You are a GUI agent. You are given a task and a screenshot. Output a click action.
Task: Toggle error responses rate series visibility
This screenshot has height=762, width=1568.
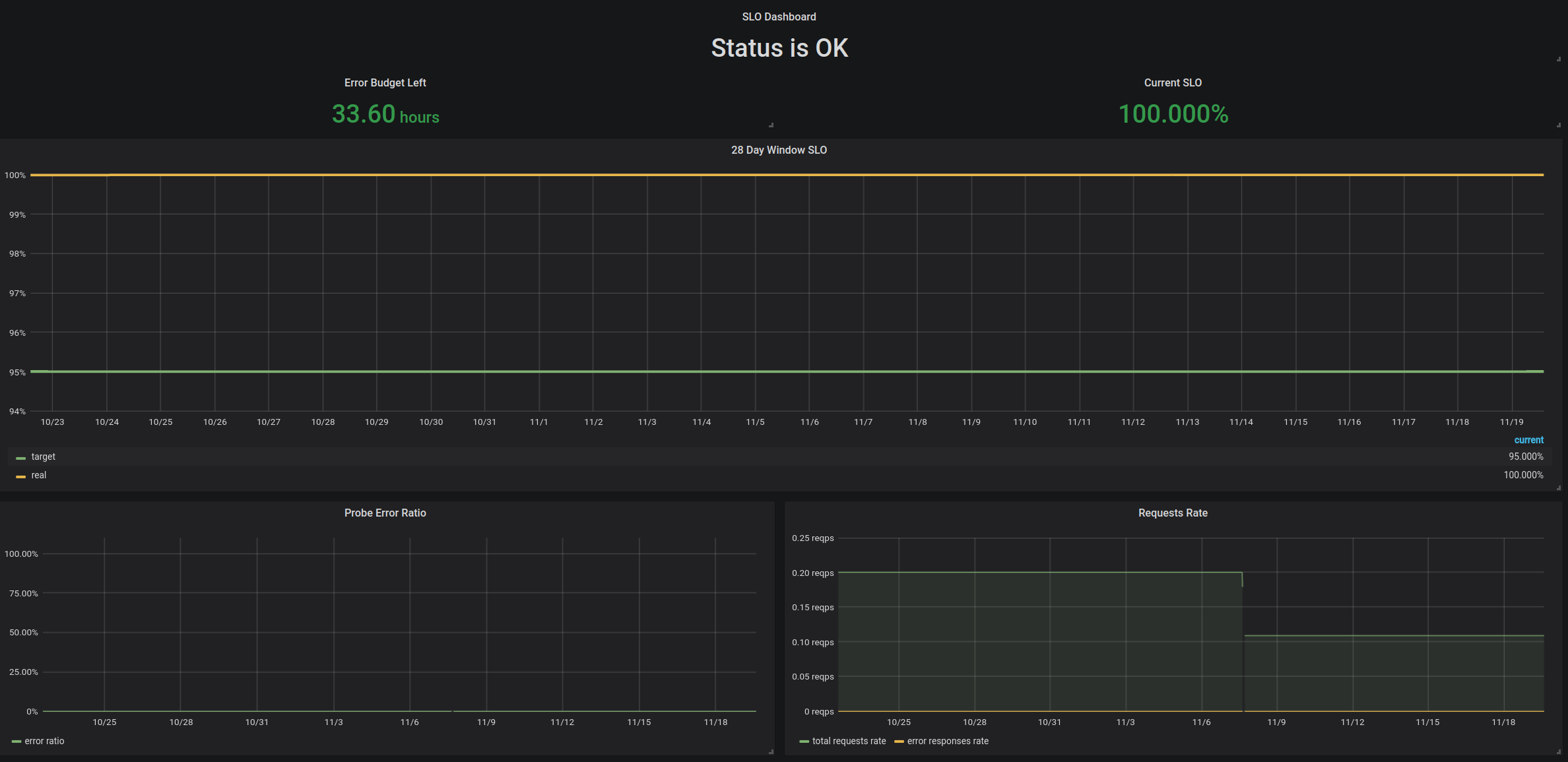(x=948, y=741)
